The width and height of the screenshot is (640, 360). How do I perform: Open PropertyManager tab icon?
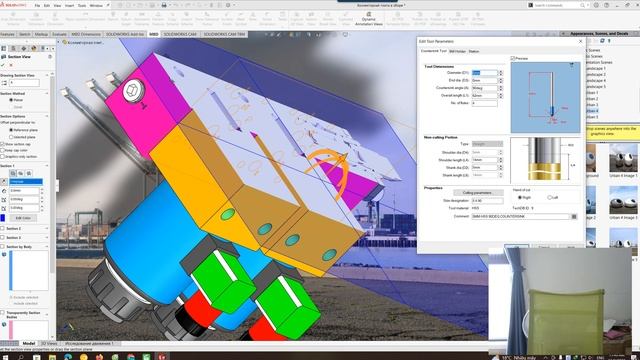click(13, 48)
